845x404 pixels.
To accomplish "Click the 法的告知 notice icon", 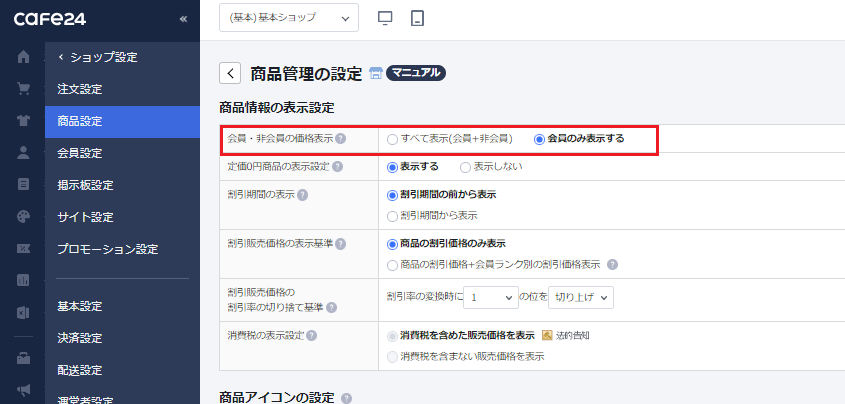I will (547, 336).
